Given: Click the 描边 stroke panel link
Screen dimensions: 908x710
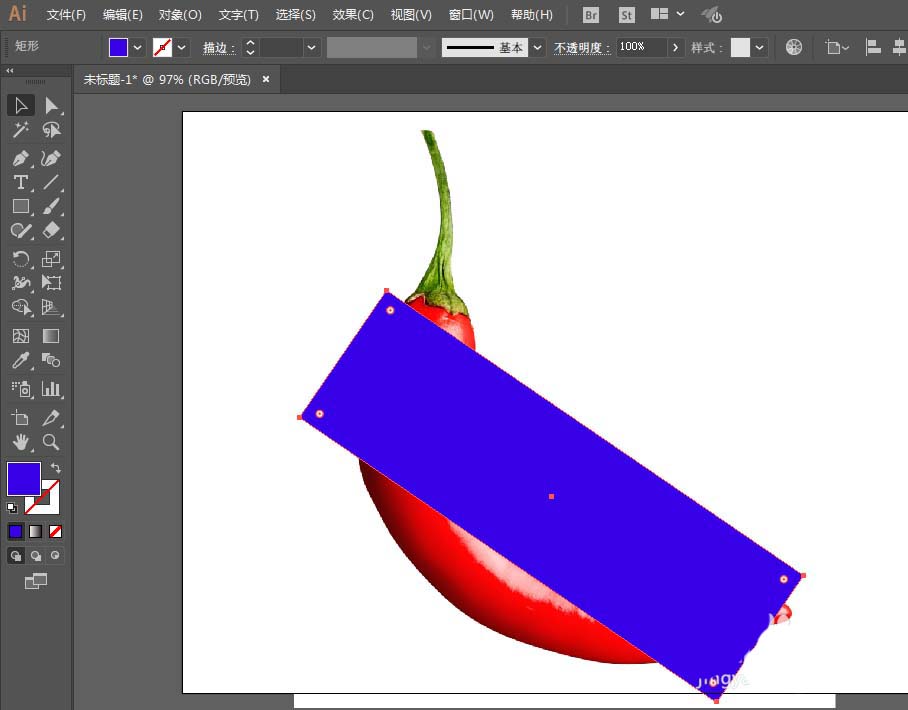Looking at the screenshot, I should point(219,47).
